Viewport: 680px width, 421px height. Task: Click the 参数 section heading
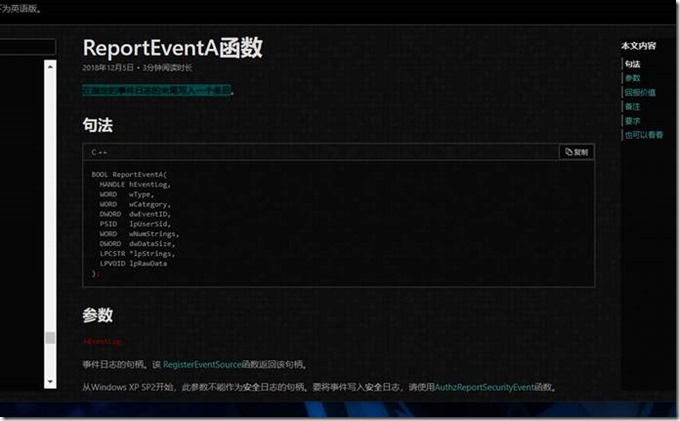click(x=98, y=315)
